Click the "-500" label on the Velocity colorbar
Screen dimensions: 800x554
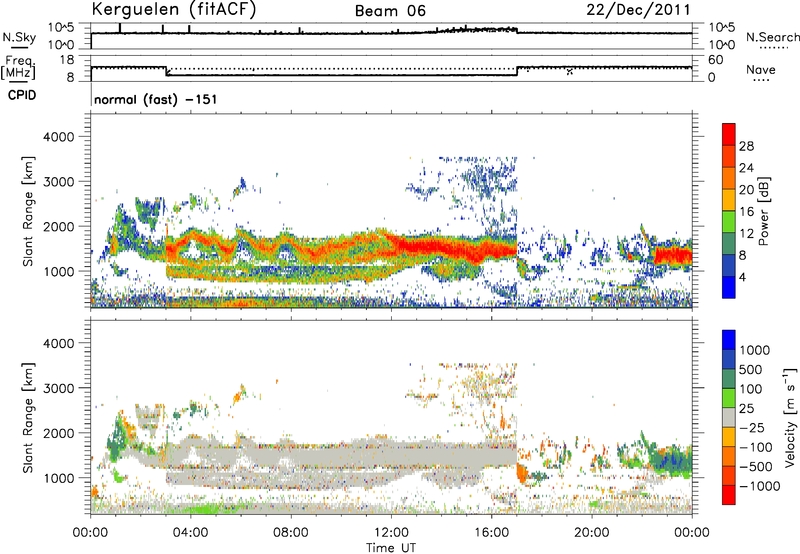(x=756, y=467)
